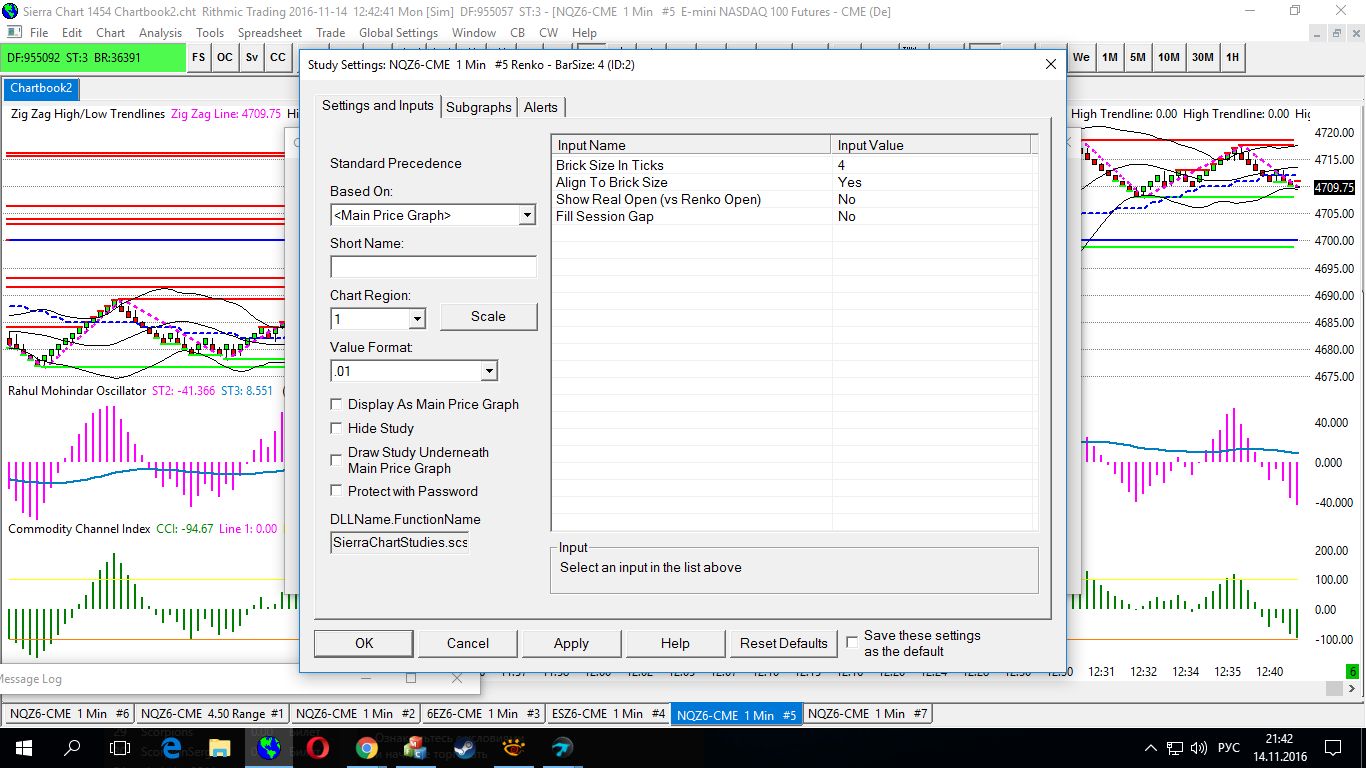Open the Alerts tab
Screen dimensions: 1366x768
click(541, 107)
